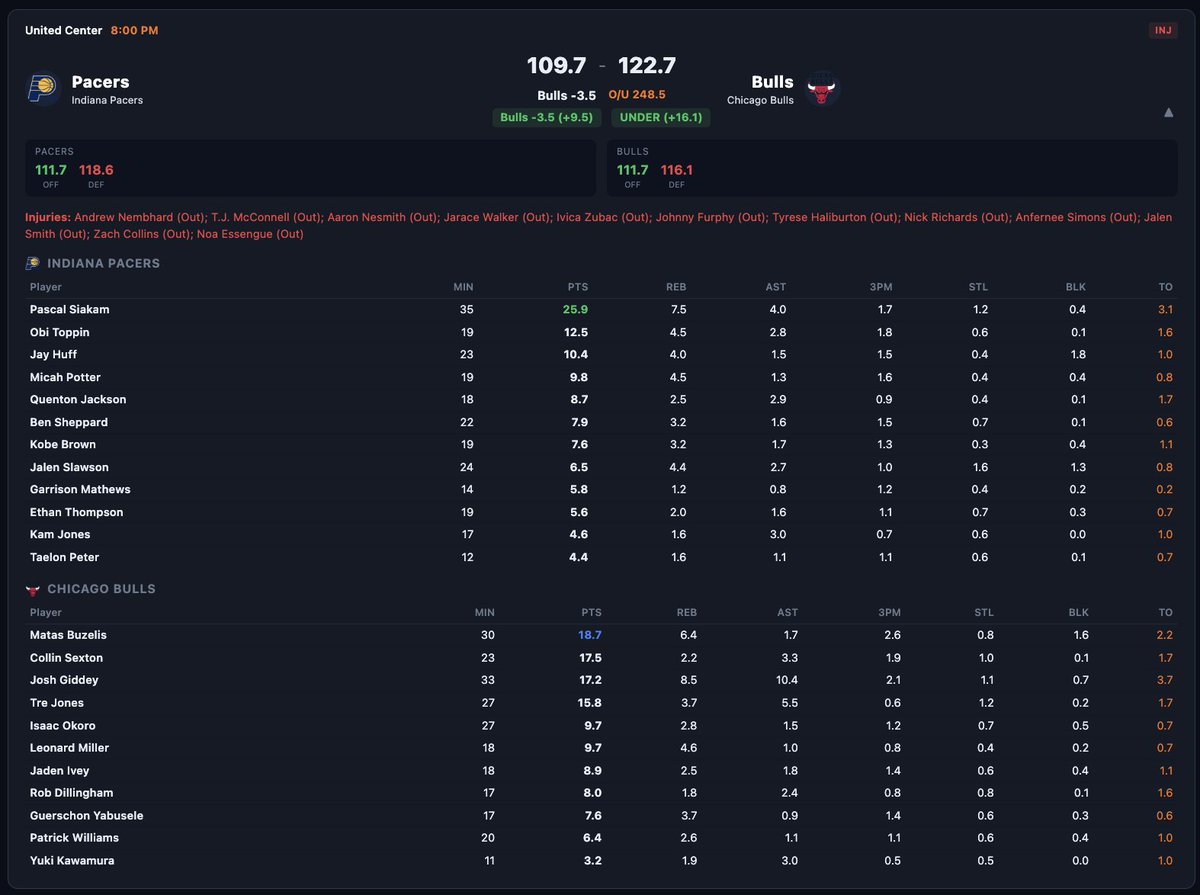Select player Rob Dillingham
This screenshot has height=895, width=1200.
pos(72,793)
